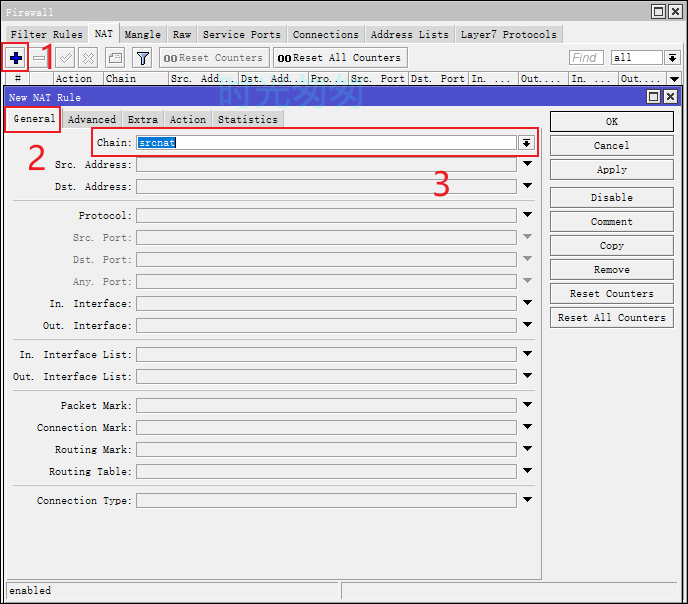Open the Raw tab
The width and height of the screenshot is (688, 604).
pyautogui.click(x=182, y=34)
